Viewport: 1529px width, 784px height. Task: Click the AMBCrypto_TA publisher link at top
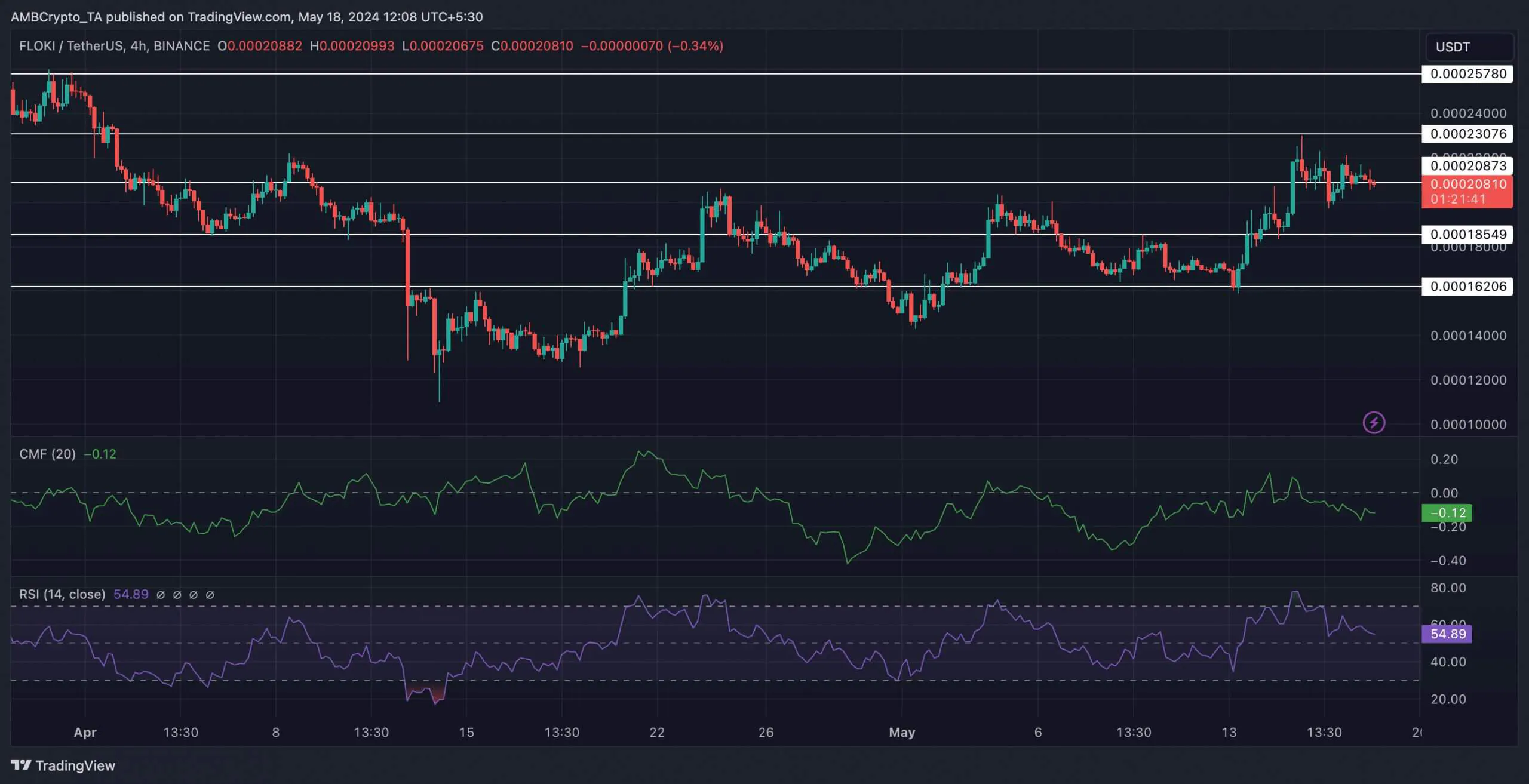pyautogui.click(x=57, y=17)
